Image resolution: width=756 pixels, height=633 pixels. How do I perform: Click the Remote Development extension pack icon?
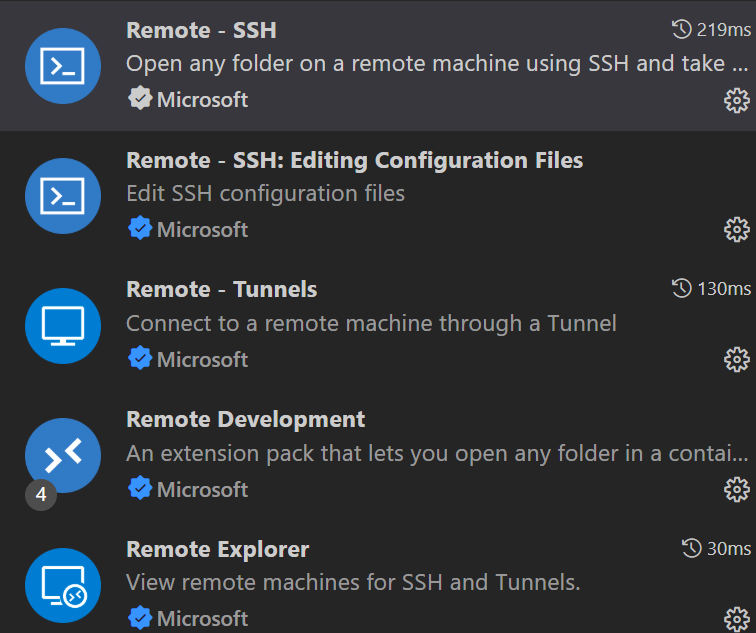62,454
